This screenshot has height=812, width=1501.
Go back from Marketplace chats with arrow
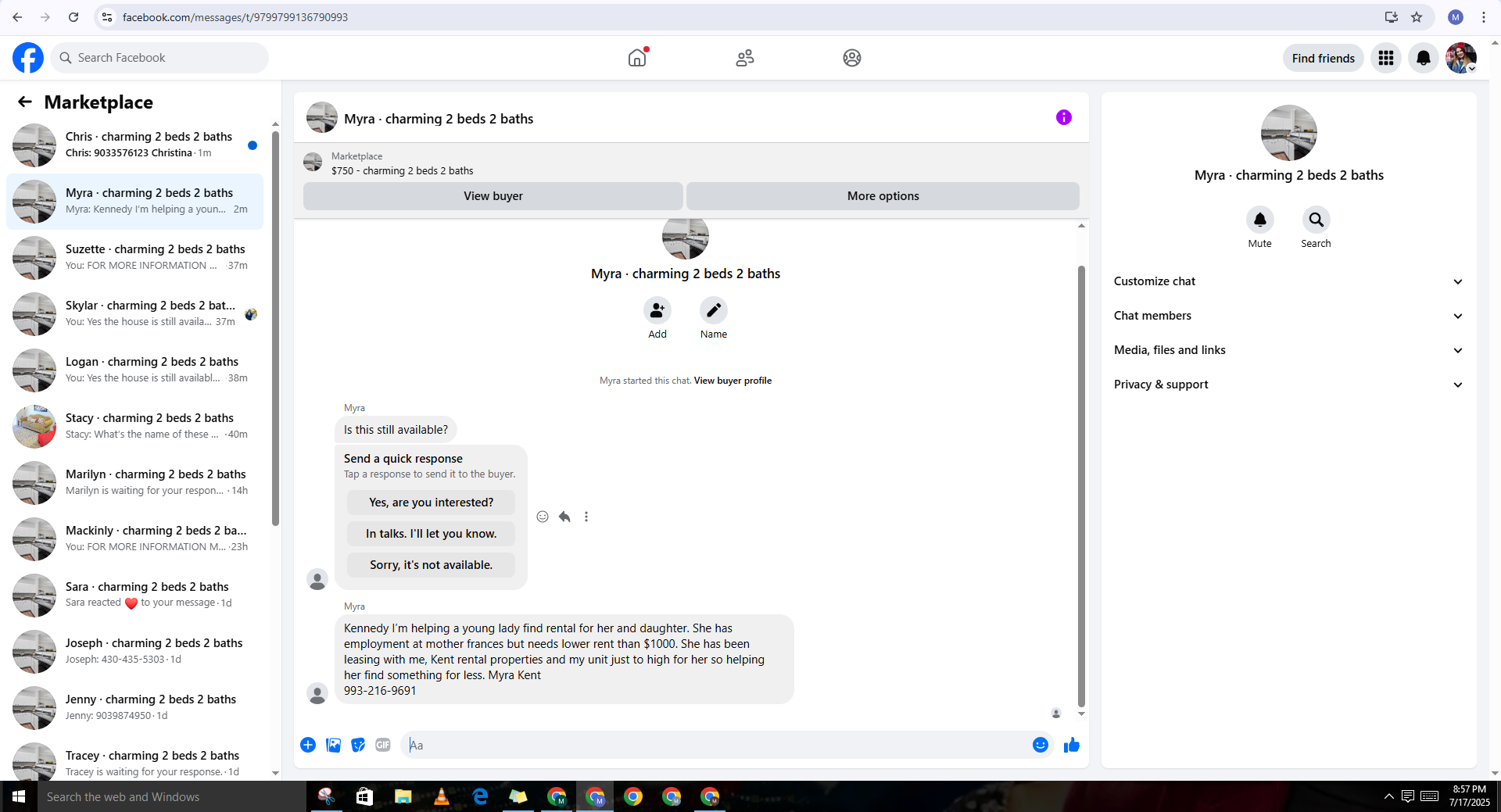click(x=25, y=102)
